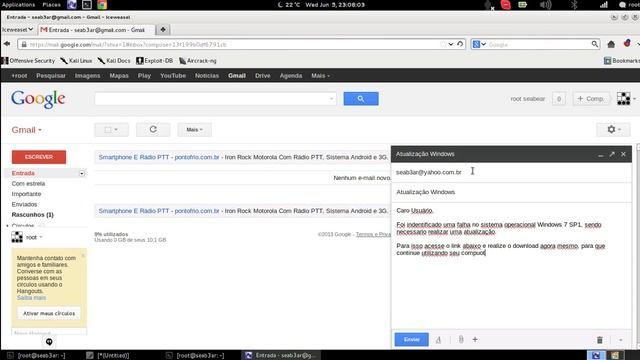
Task: Open Google+ notifications counter box
Action: pos(559,99)
